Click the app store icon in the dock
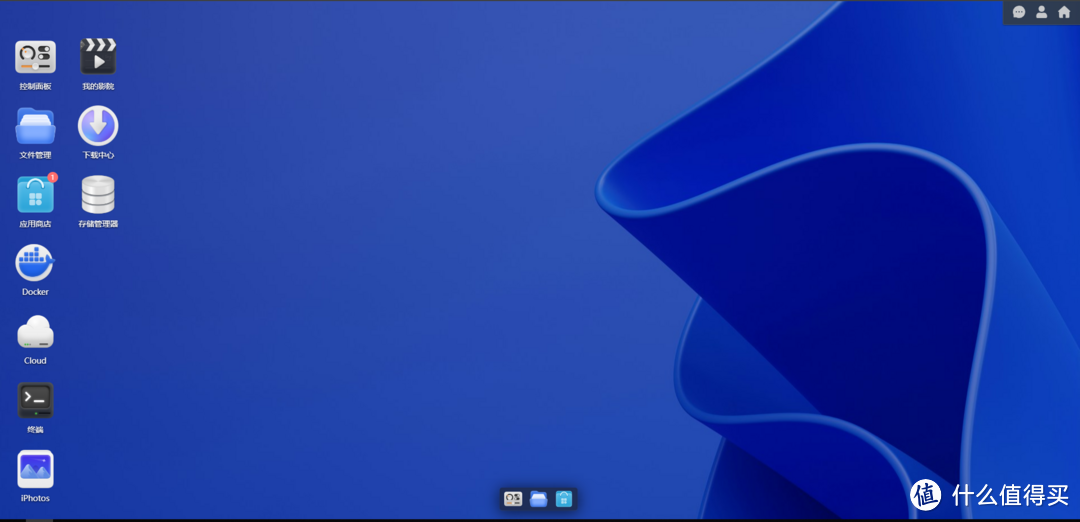The height and width of the screenshot is (522, 1080). pos(564,498)
